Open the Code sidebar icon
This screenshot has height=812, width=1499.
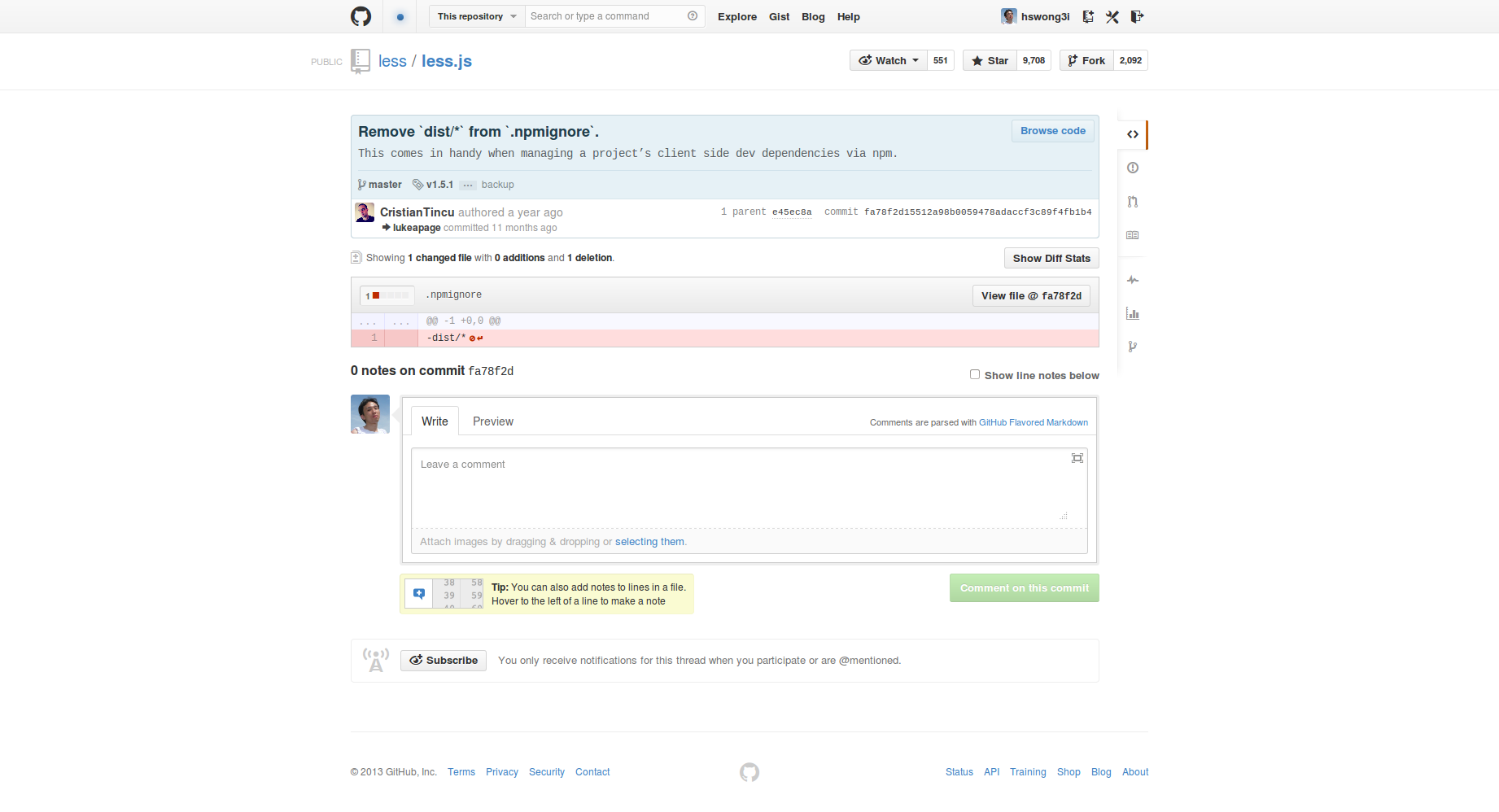tap(1133, 134)
